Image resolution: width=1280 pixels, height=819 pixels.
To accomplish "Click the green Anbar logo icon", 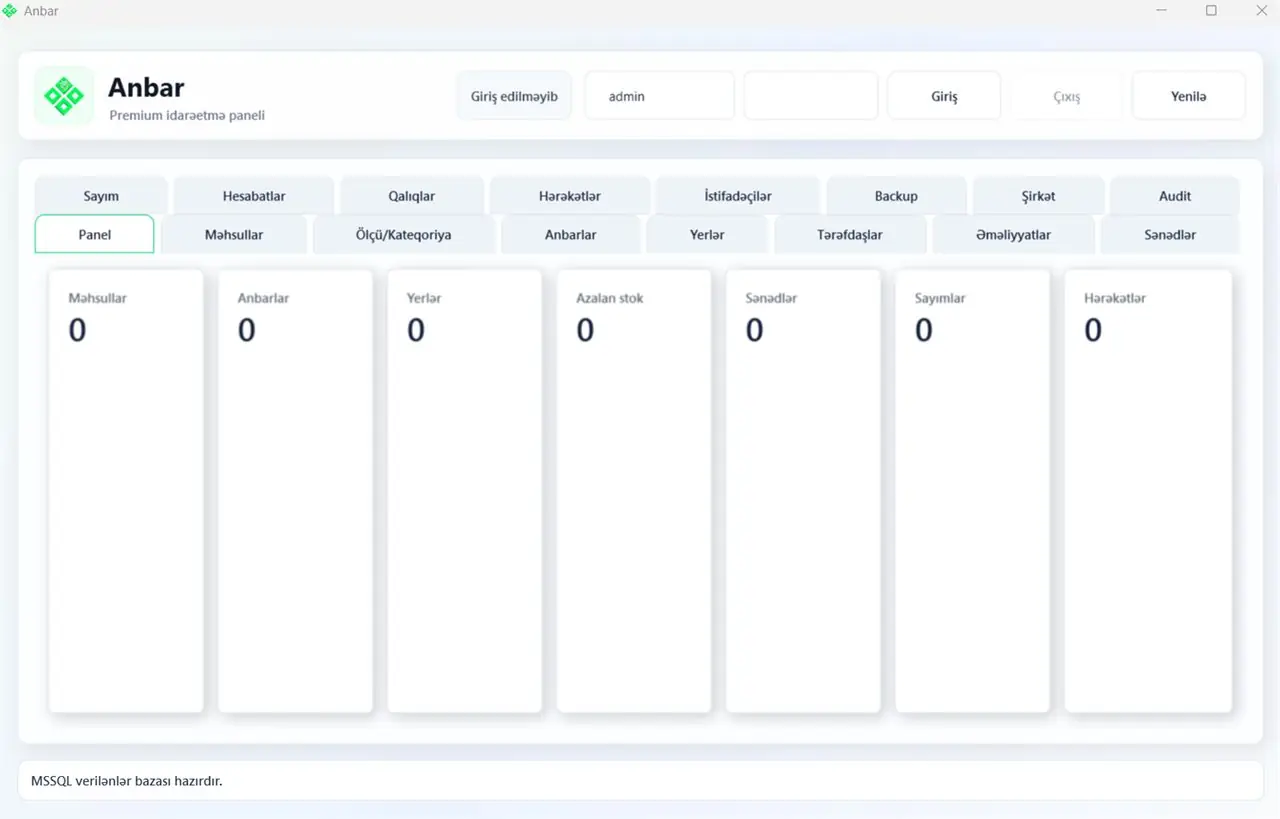I will [64, 96].
